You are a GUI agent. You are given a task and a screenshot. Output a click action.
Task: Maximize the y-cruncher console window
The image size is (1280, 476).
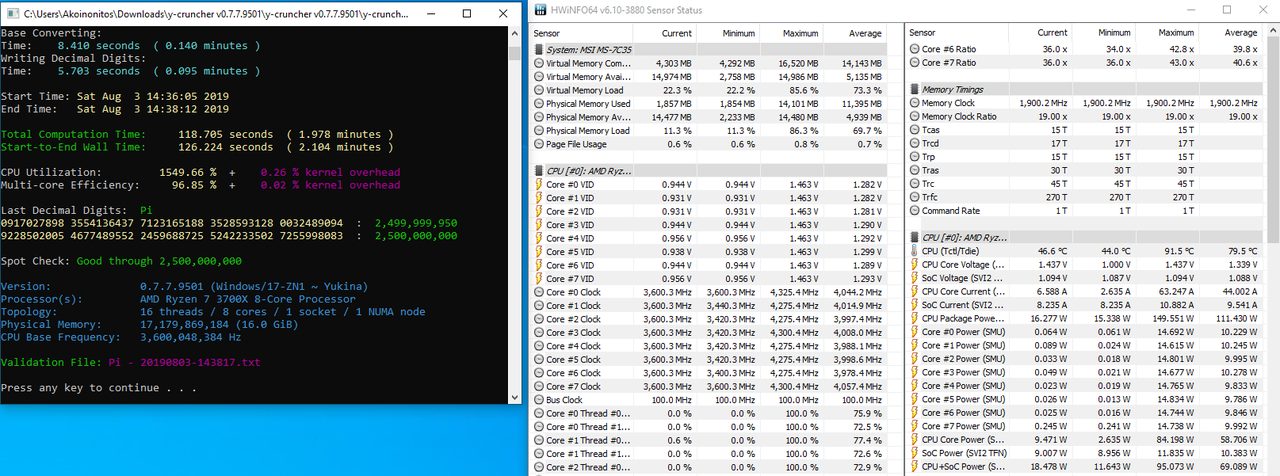pos(468,15)
